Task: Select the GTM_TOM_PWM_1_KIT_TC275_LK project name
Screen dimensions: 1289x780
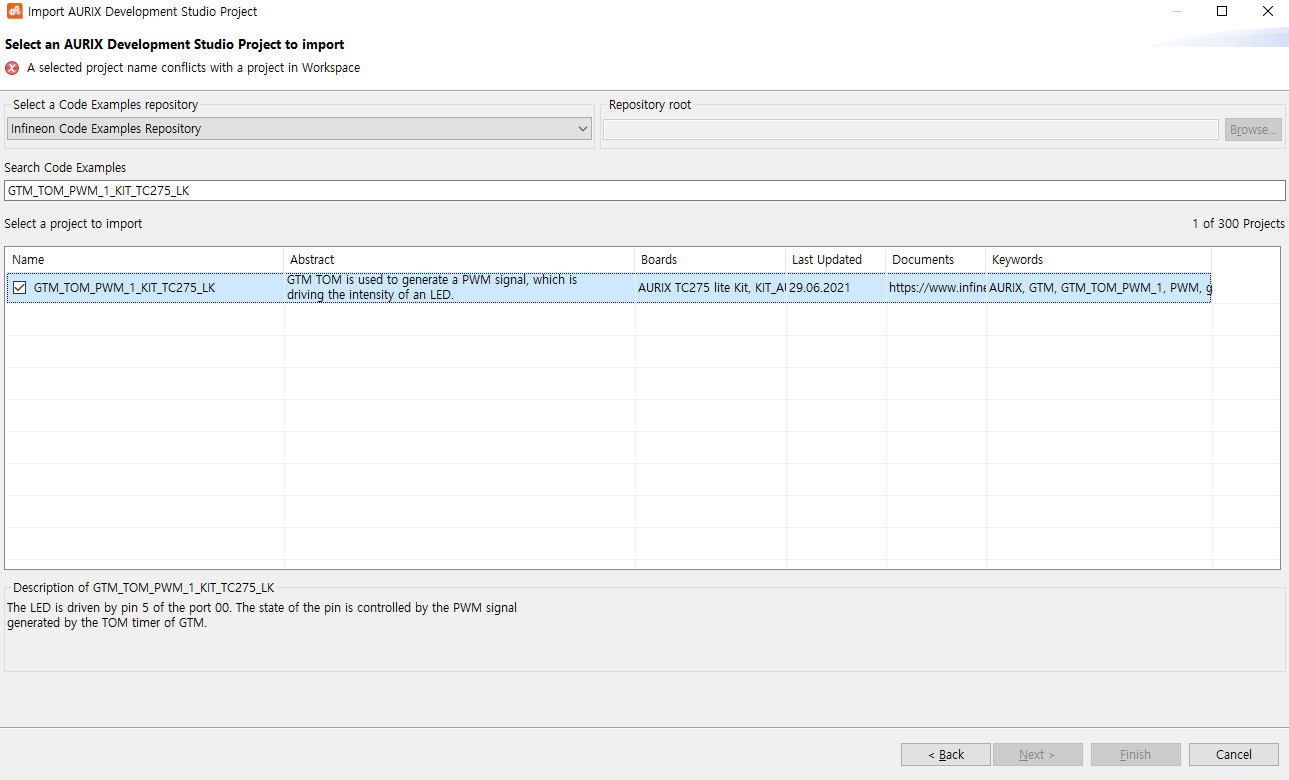Action: point(124,288)
